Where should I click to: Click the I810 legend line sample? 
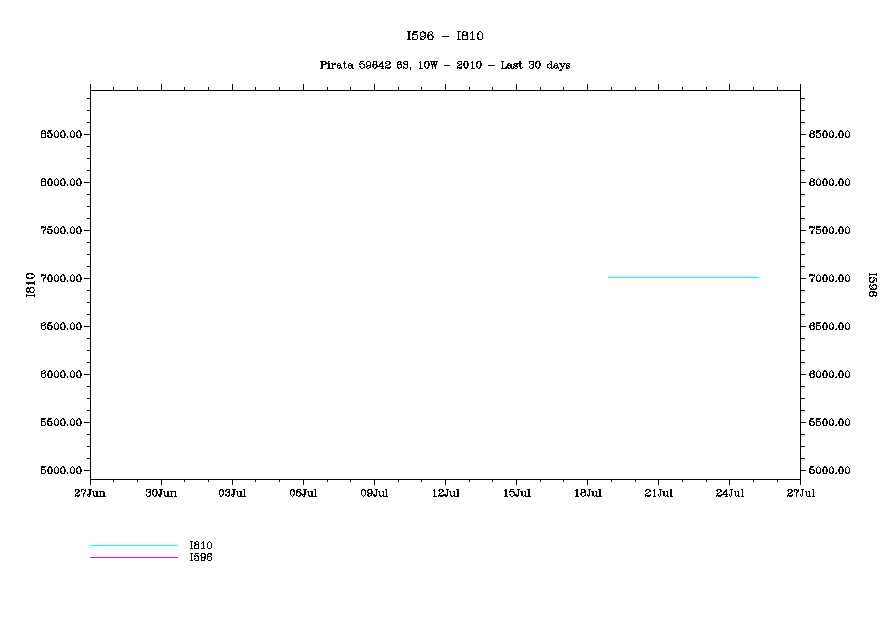[133, 546]
